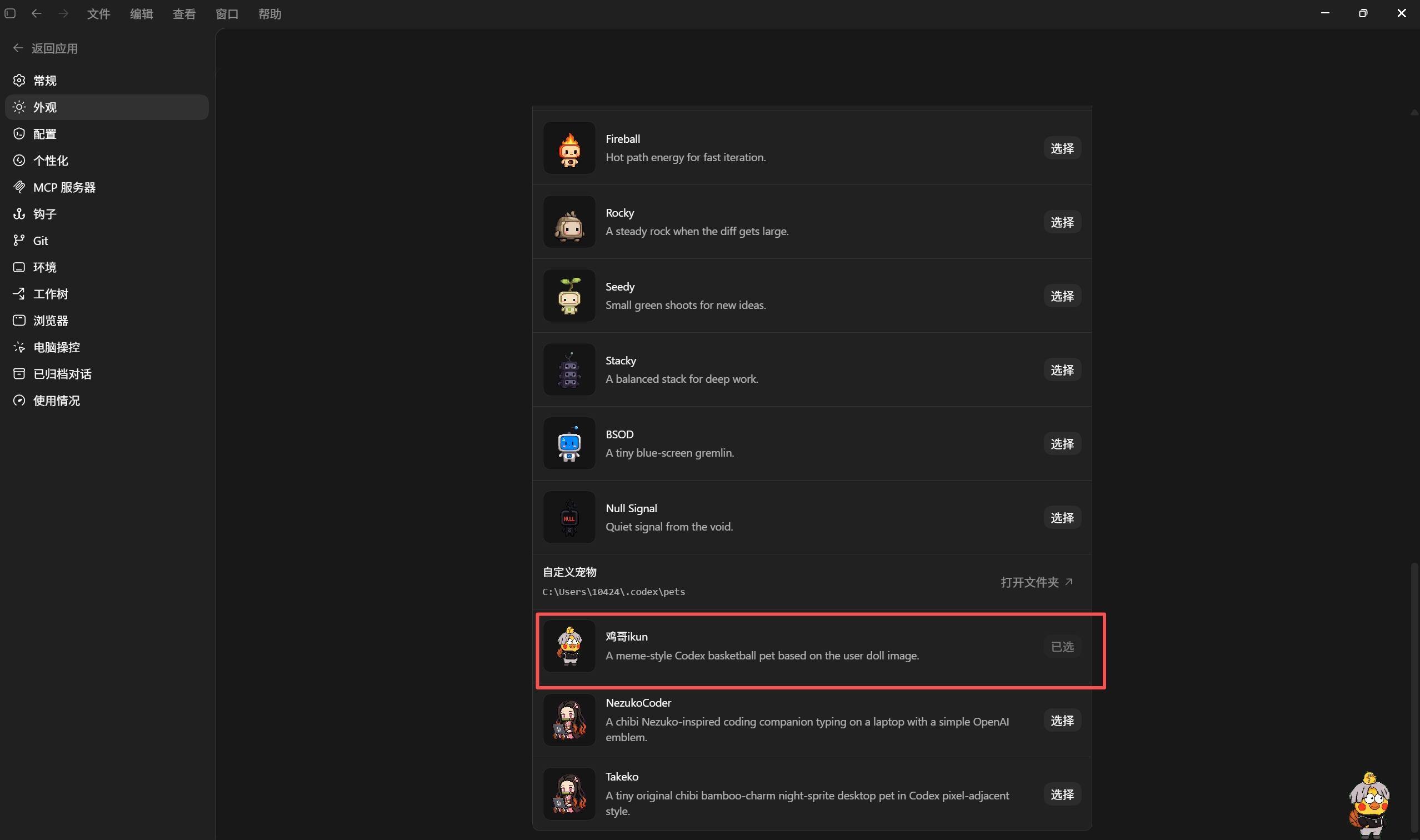Click the MCP 服务器 sidebar icon
This screenshot has width=1420, height=840.
[19, 187]
